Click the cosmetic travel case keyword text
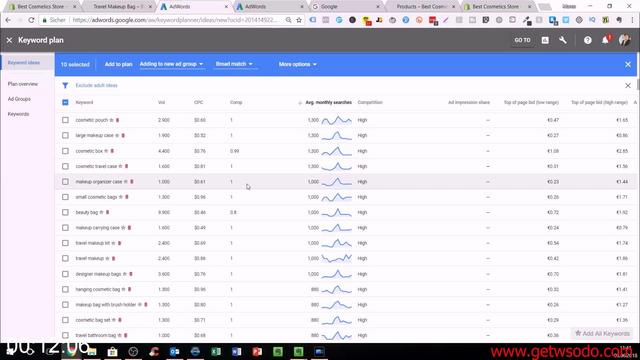The height and width of the screenshot is (360, 640). coord(96,167)
